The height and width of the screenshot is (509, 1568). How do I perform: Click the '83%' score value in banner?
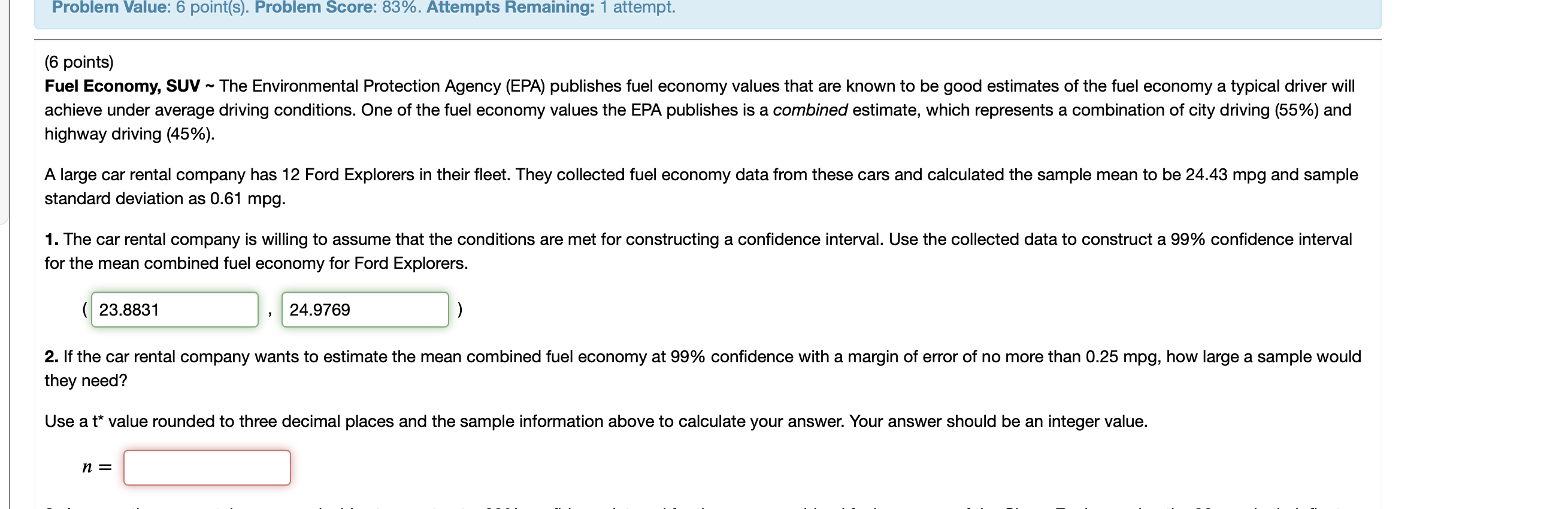(399, 7)
